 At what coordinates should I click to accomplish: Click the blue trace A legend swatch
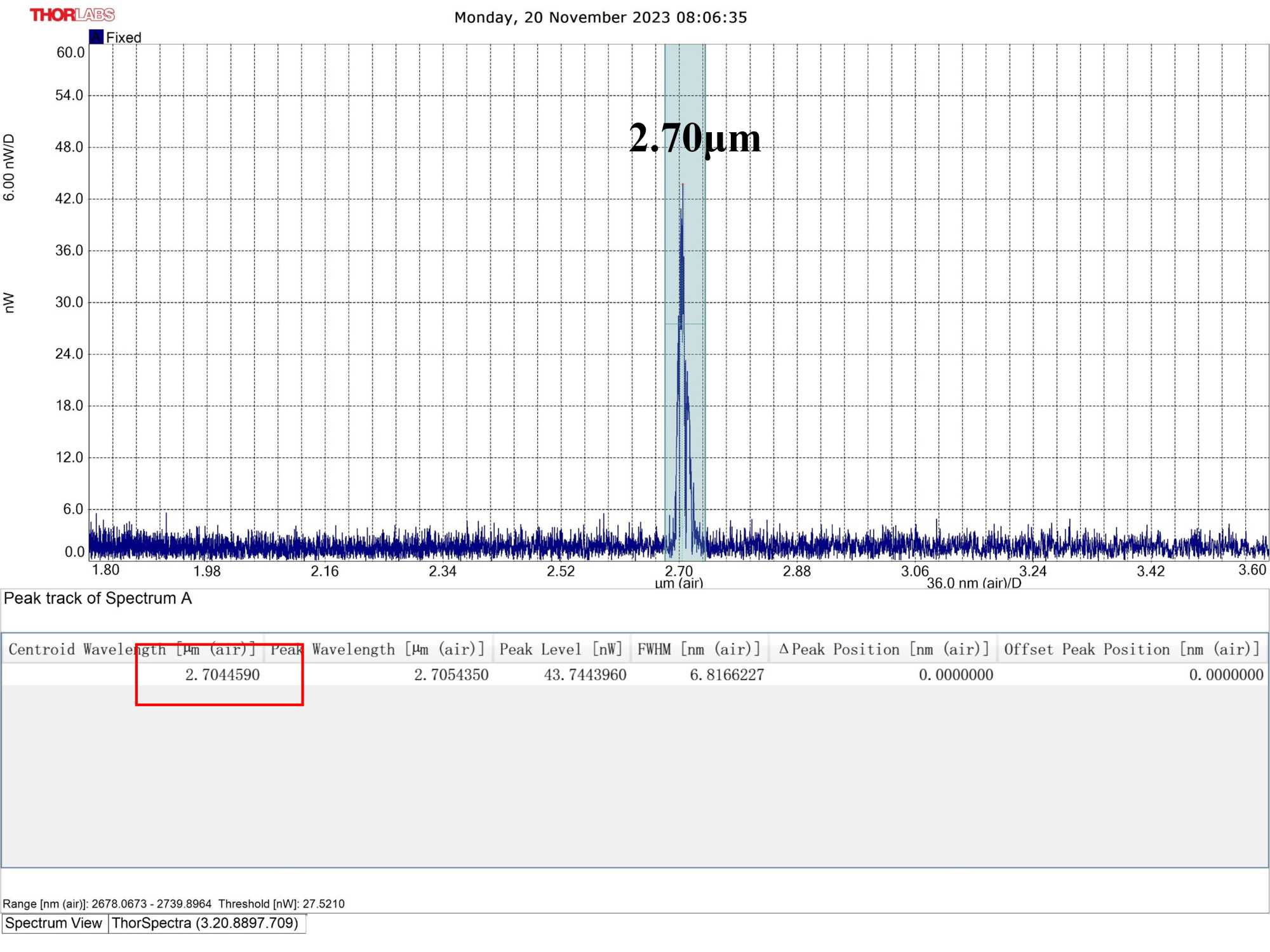[96, 37]
